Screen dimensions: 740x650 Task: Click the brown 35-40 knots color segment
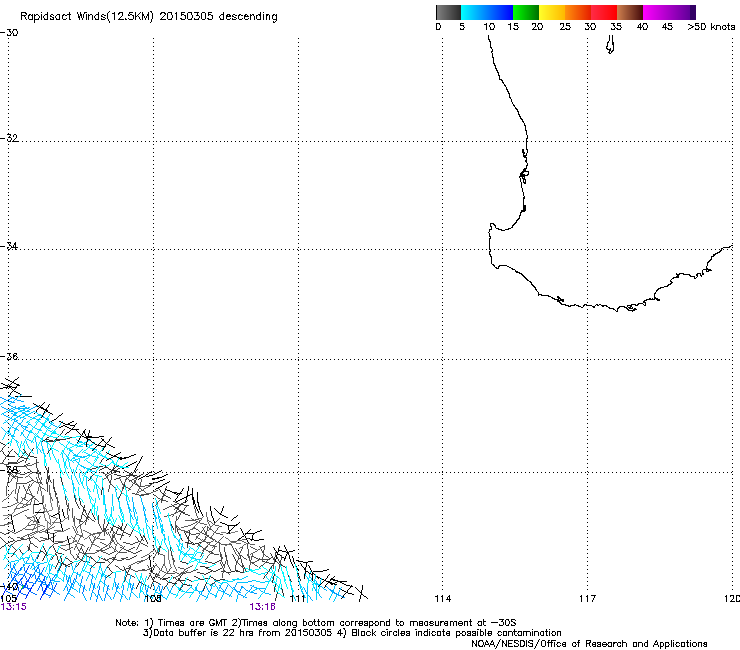tap(630, 12)
